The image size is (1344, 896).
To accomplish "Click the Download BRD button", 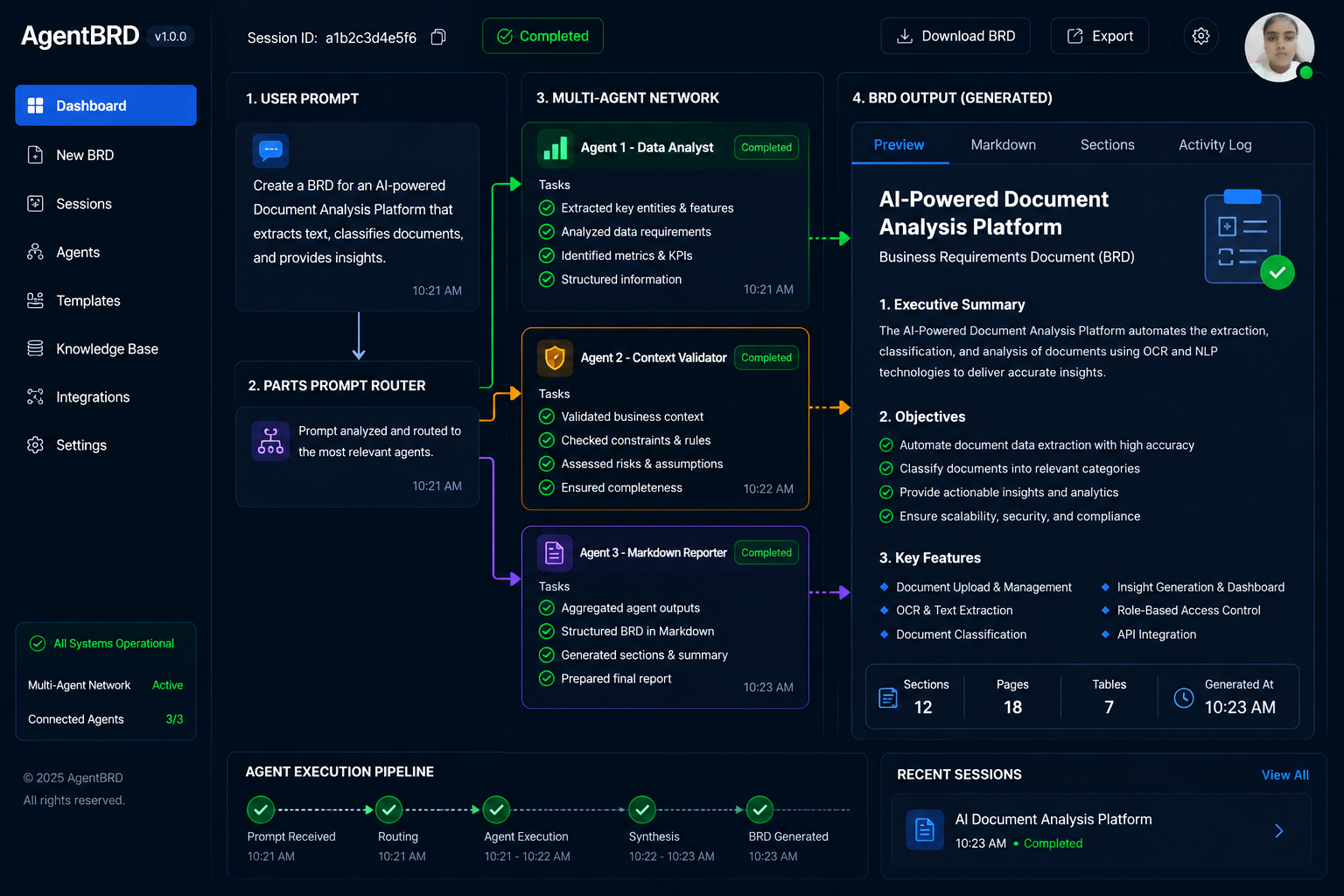I will (x=955, y=36).
